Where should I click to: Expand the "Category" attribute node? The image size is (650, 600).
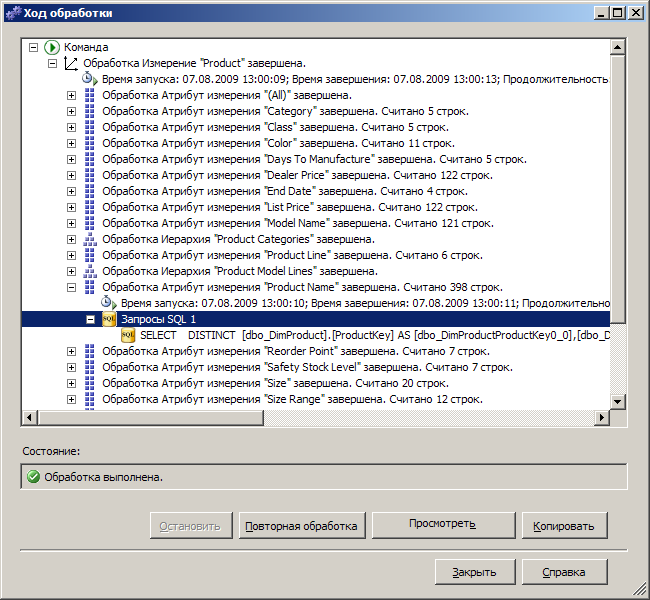[x=72, y=112]
